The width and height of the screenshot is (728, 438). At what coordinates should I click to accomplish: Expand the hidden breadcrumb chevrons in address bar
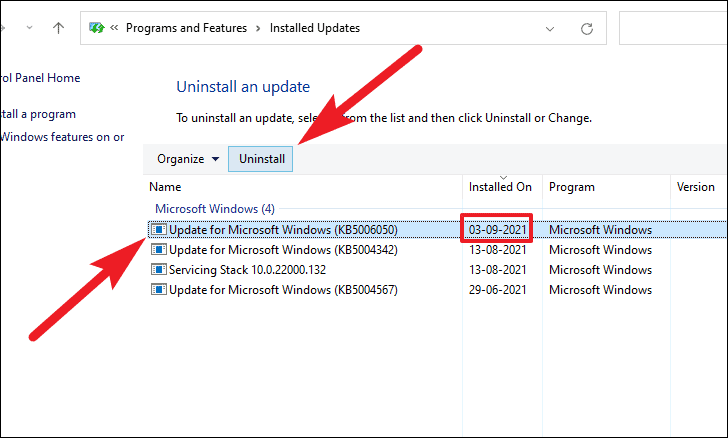(114, 28)
